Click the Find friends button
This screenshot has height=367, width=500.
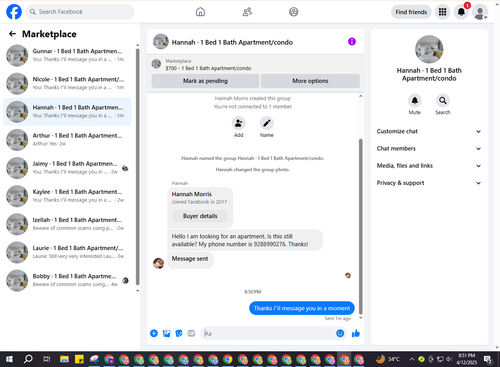(x=411, y=12)
